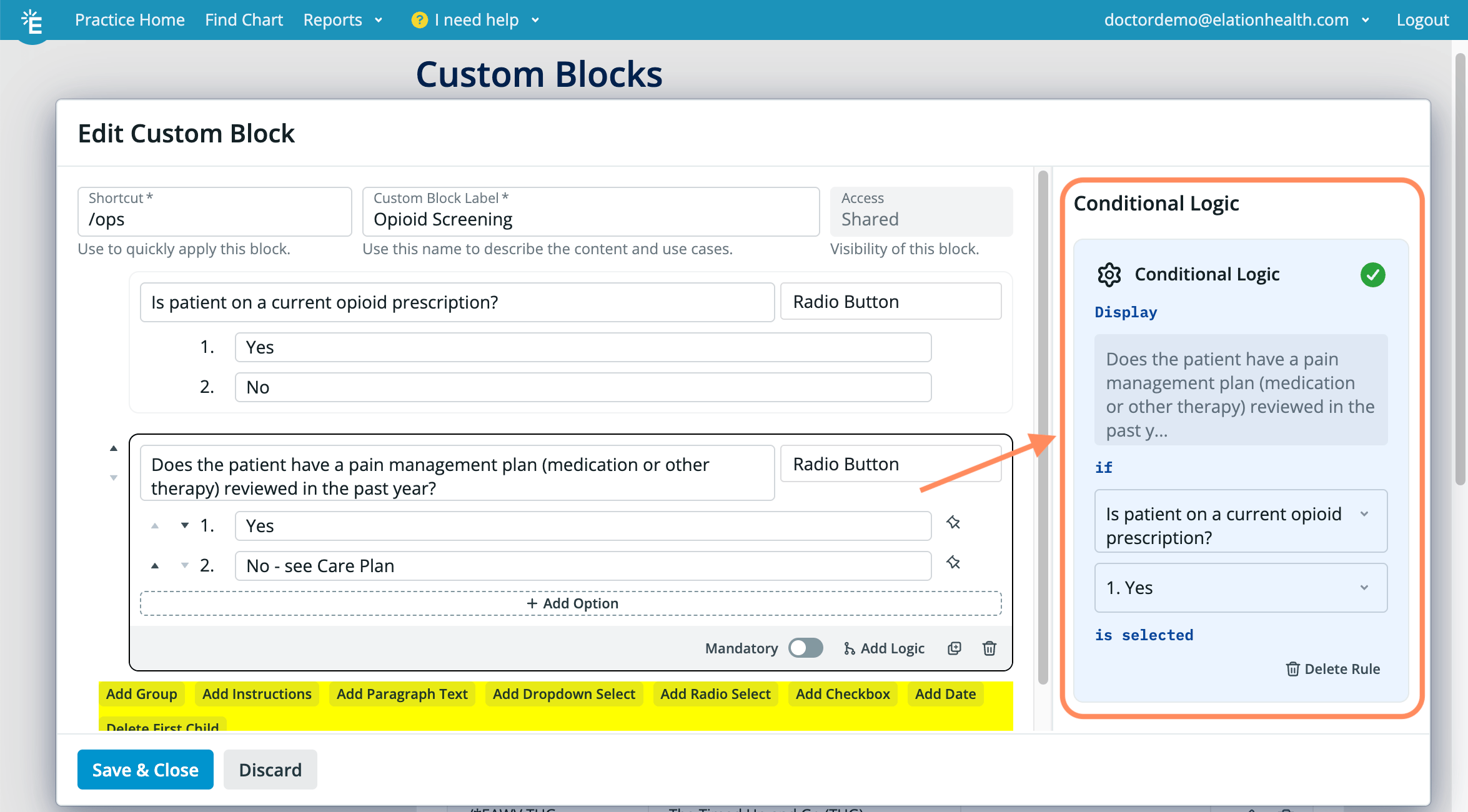1468x812 pixels.
Task: Open the Reports dropdown menu
Action: click(x=342, y=20)
